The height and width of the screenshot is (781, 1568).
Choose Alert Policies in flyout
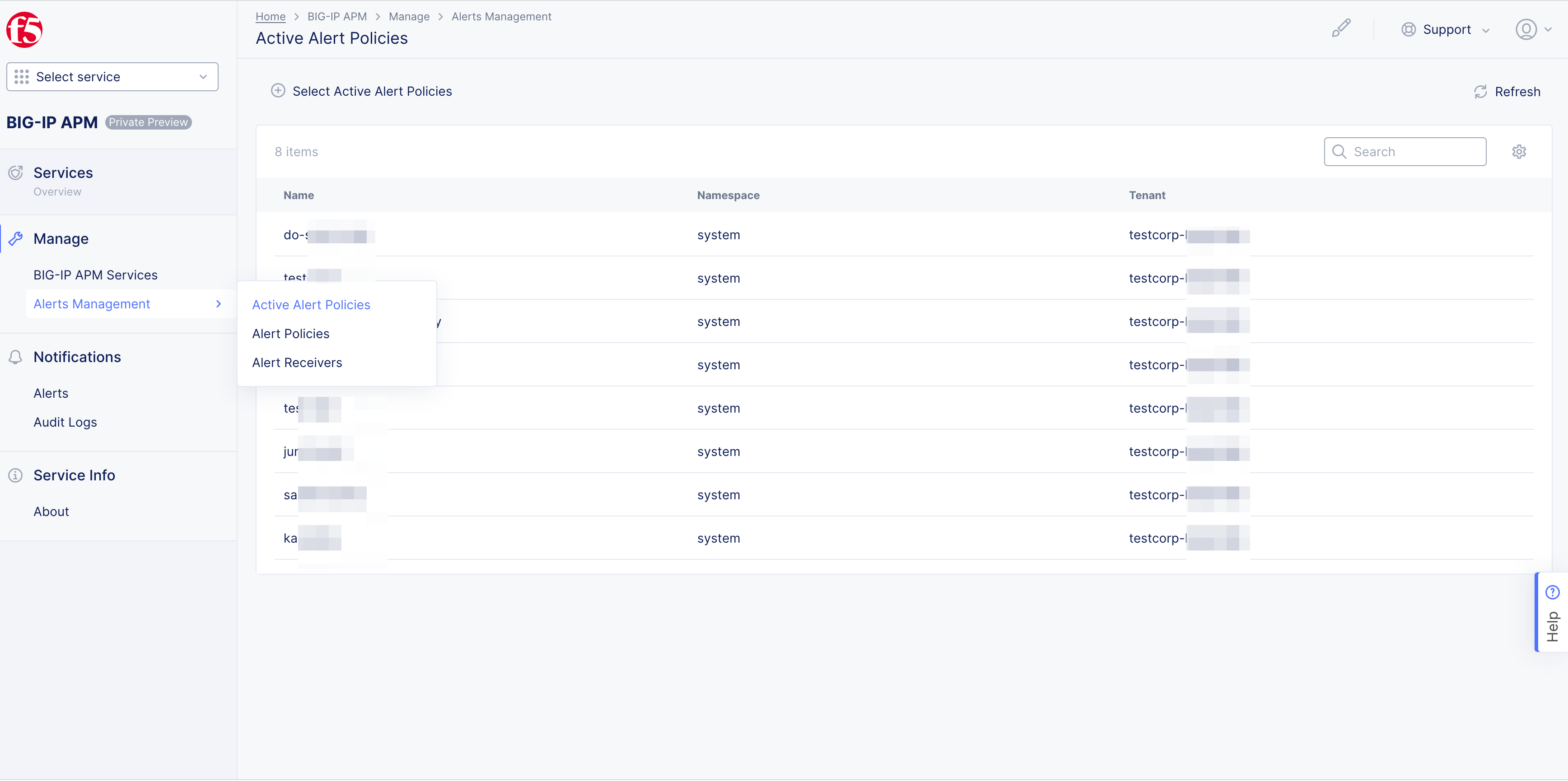coord(290,333)
